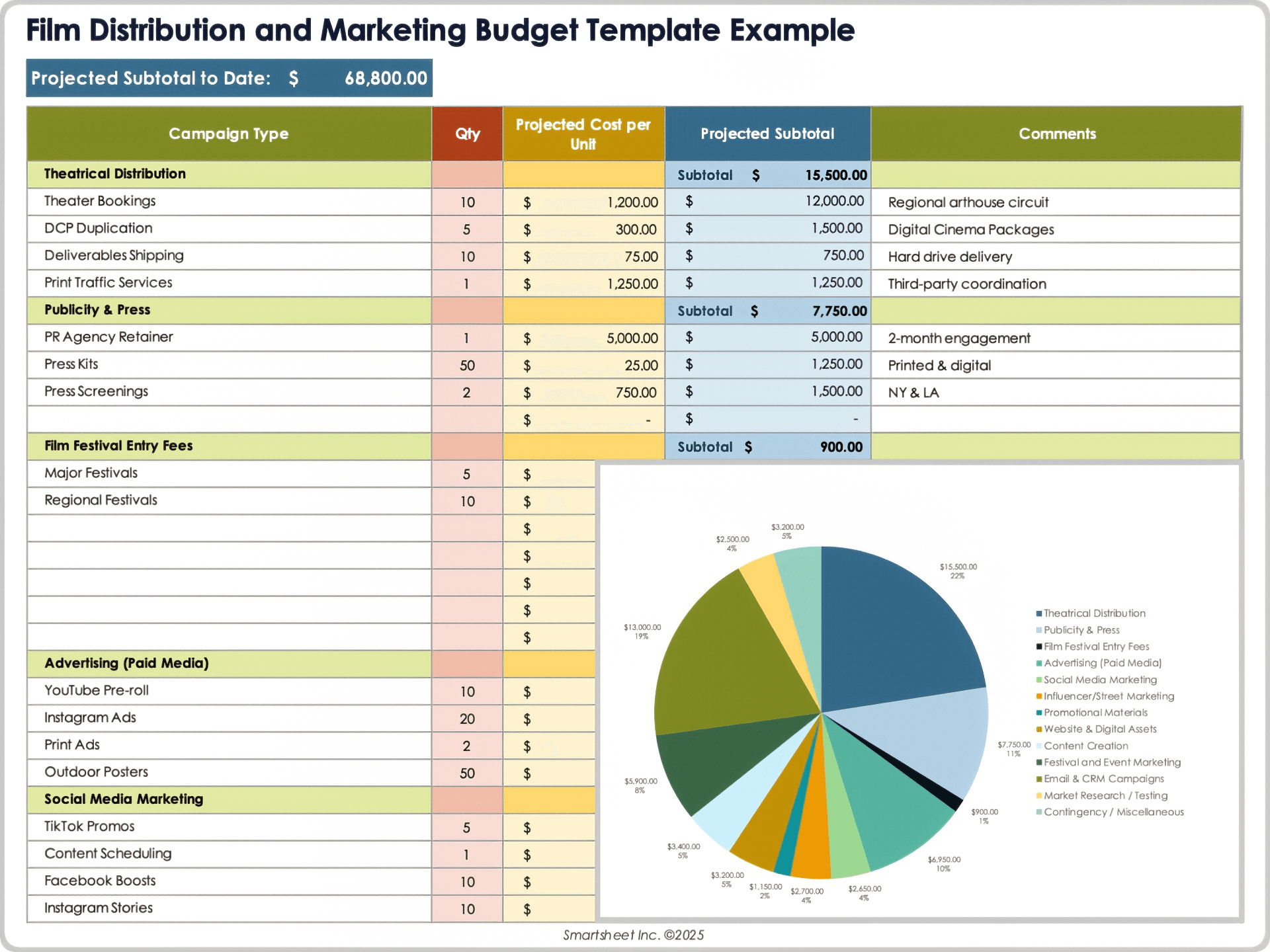Click the dark blue 22% pie slice
The height and width of the screenshot is (952, 1270).
pyautogui.click(x=893, y=628)
